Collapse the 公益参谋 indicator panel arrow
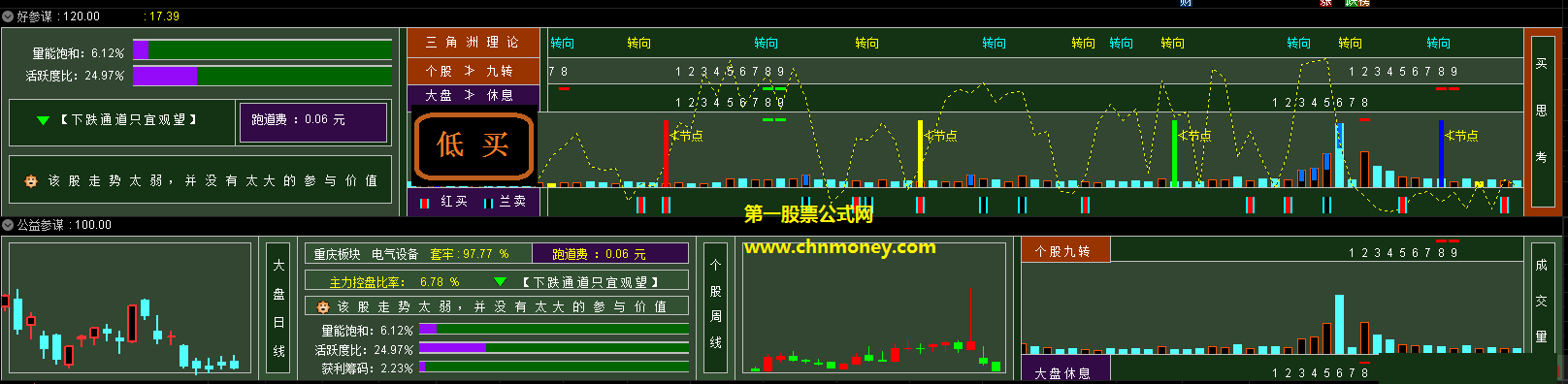Image resolution: width=1568 pixels, height=384 pixels. click(x=8, y=225)
